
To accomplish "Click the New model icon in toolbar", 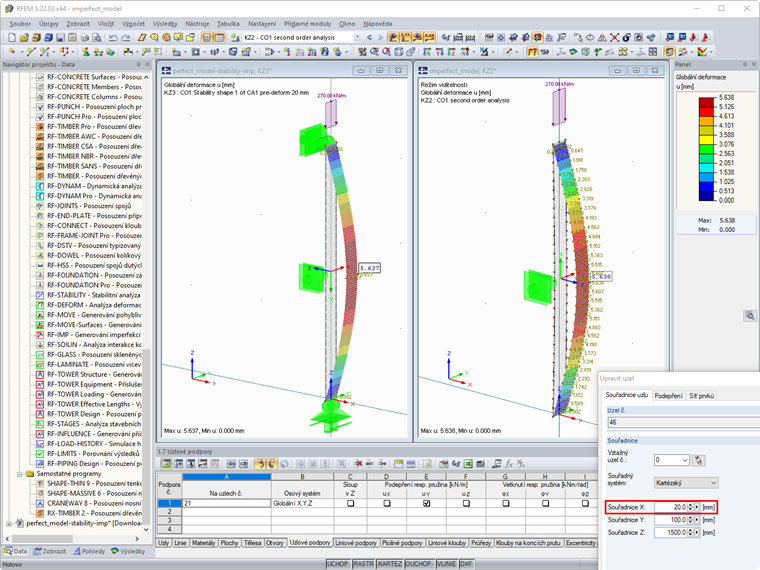I will coord(12,37).
